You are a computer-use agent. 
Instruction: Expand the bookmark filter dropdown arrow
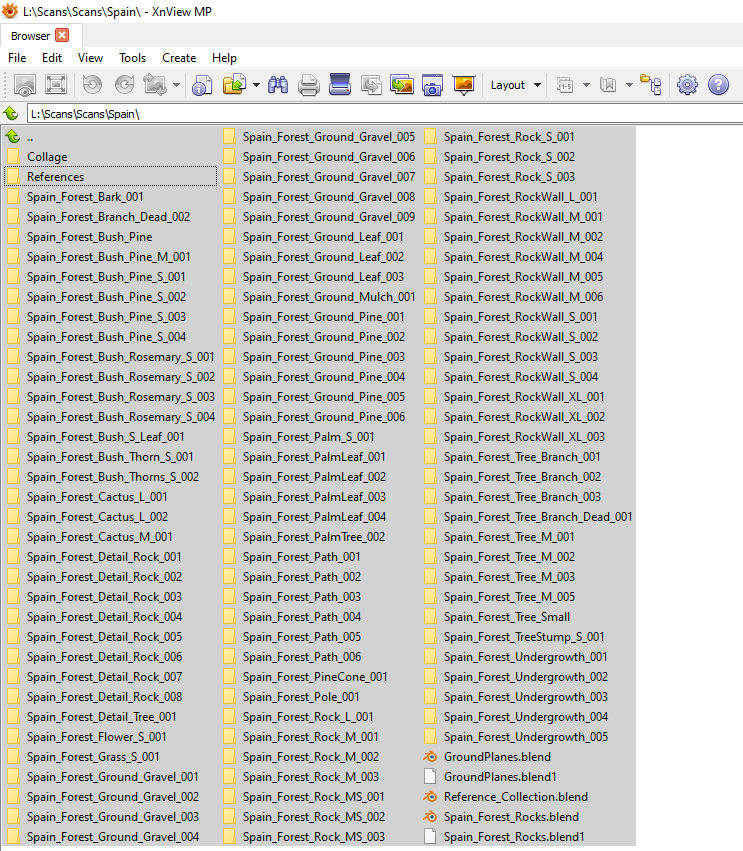(x=629, y=85)
